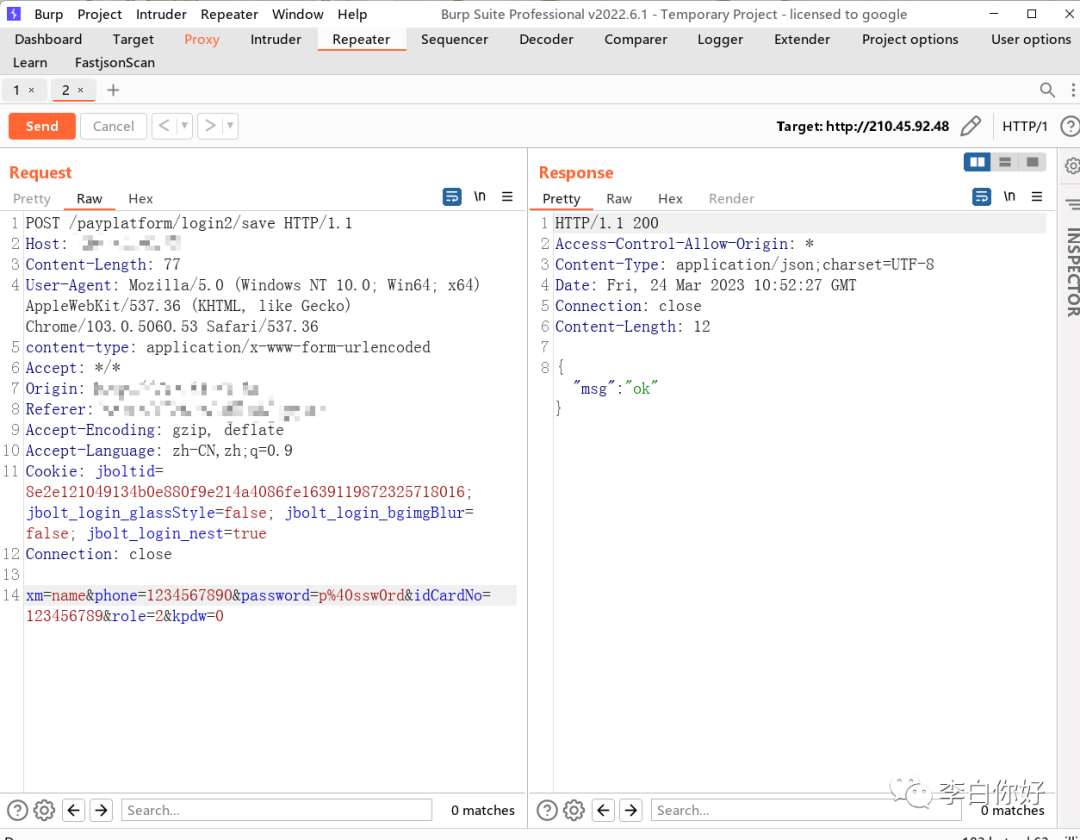
Task: Select top-bottom split layout view
Action: [x=1005, y=162]
